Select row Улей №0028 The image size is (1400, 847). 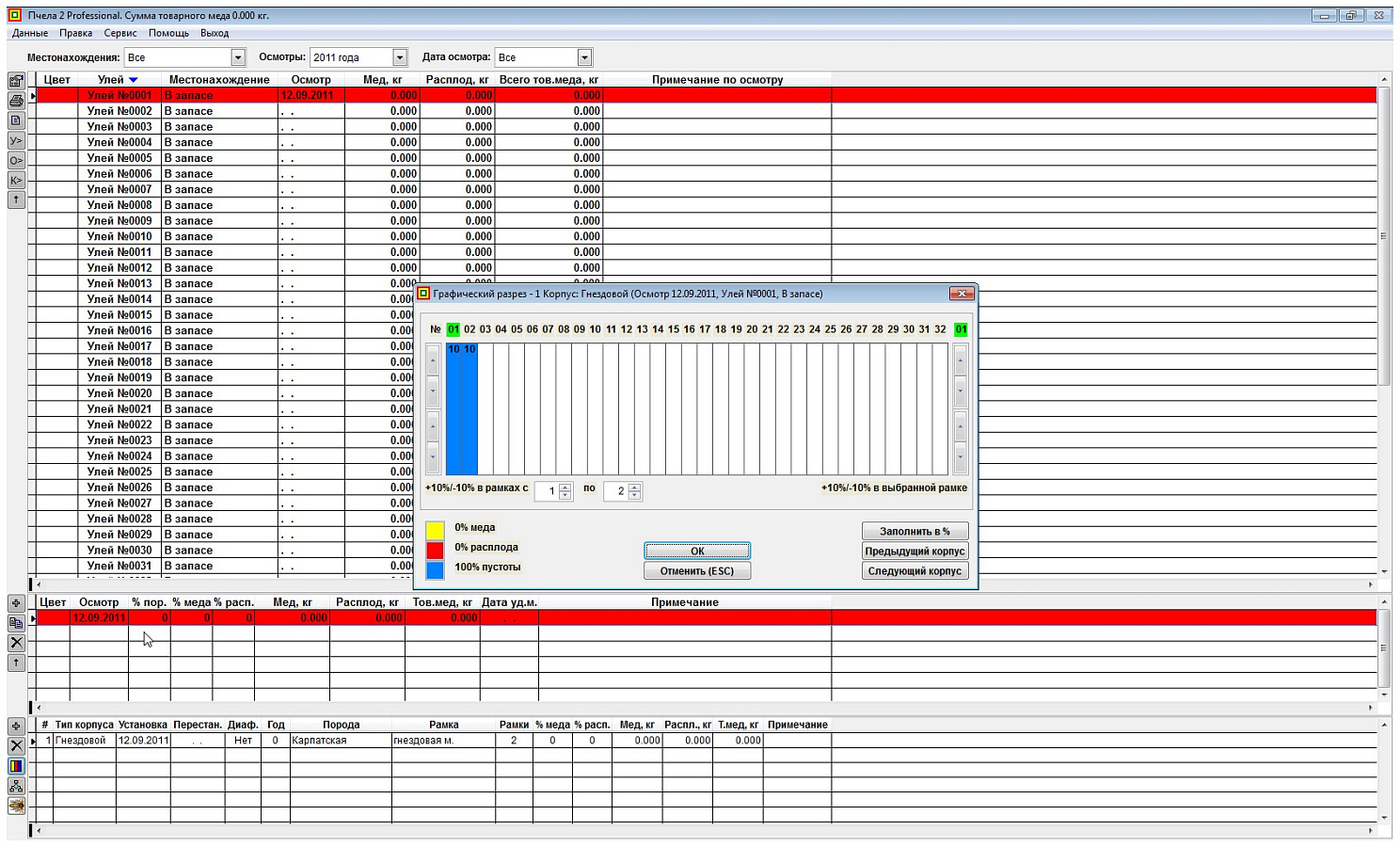(224, 519)
